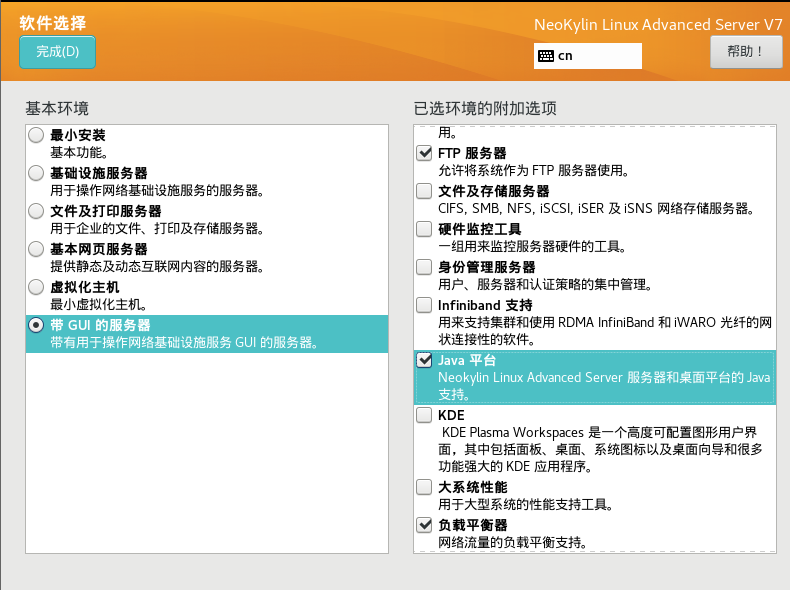Uncheck the 负载平衡器 checkbox
The height and width of the screenshot is (590, 790).
click(x=424, y=525)
